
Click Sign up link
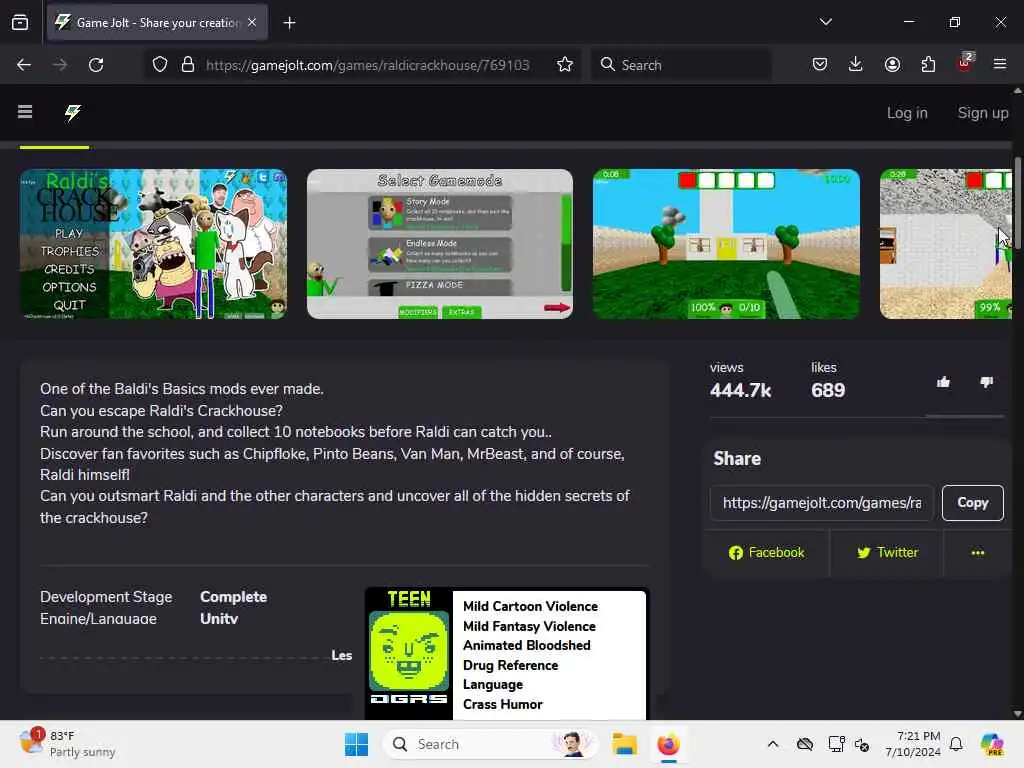[982, 113]
